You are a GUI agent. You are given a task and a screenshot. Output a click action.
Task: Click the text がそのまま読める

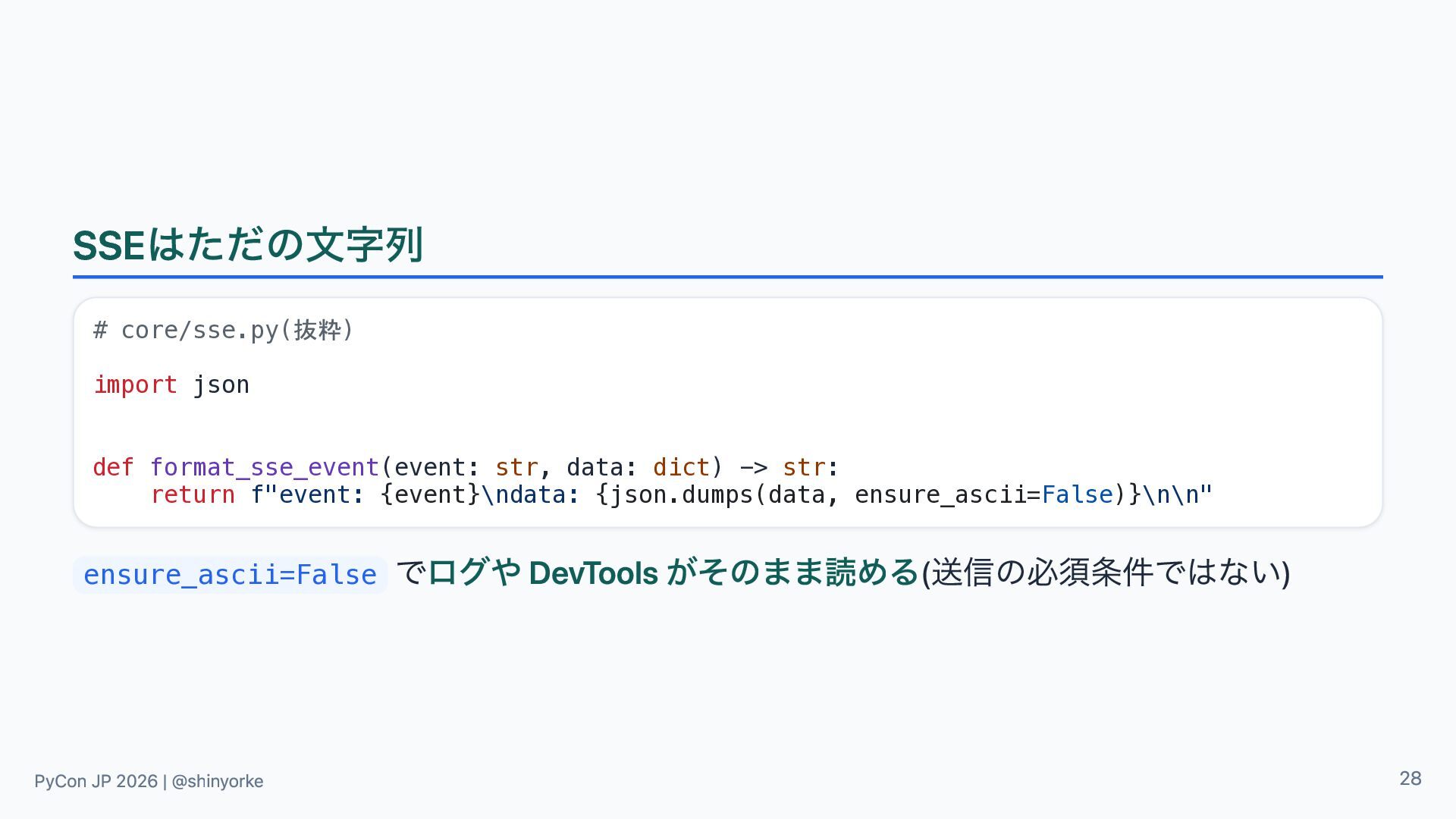(793, 573)
